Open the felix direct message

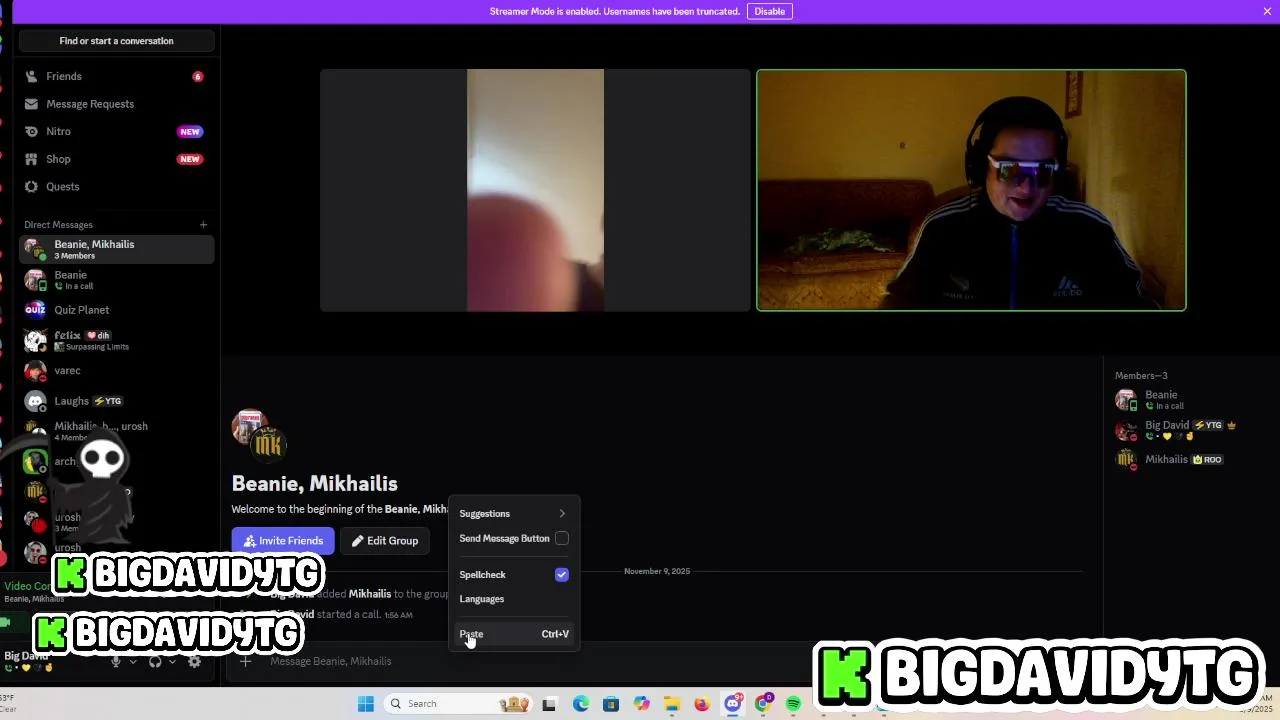tap(116, 340)
